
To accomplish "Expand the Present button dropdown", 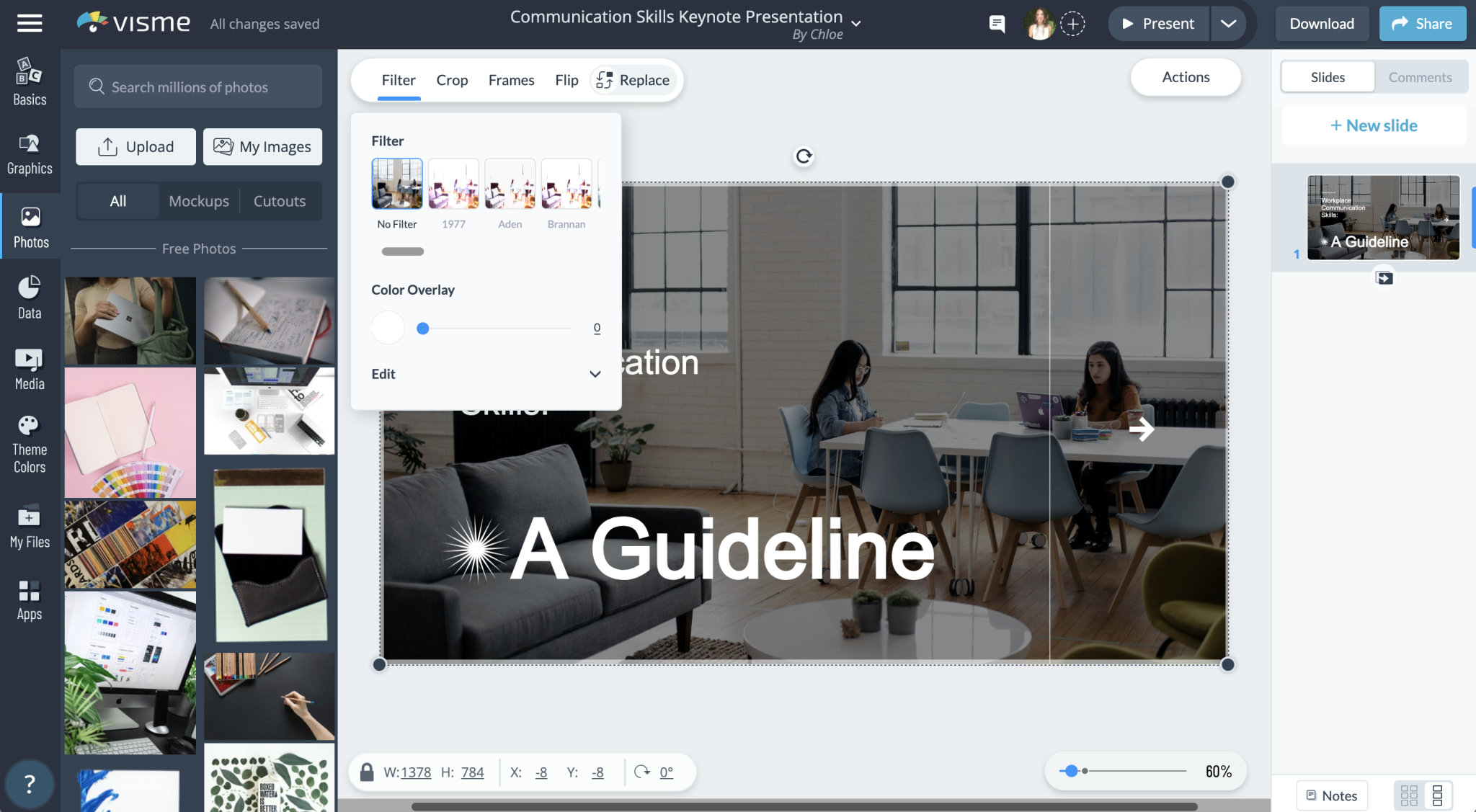I will tap(1227, 23).
